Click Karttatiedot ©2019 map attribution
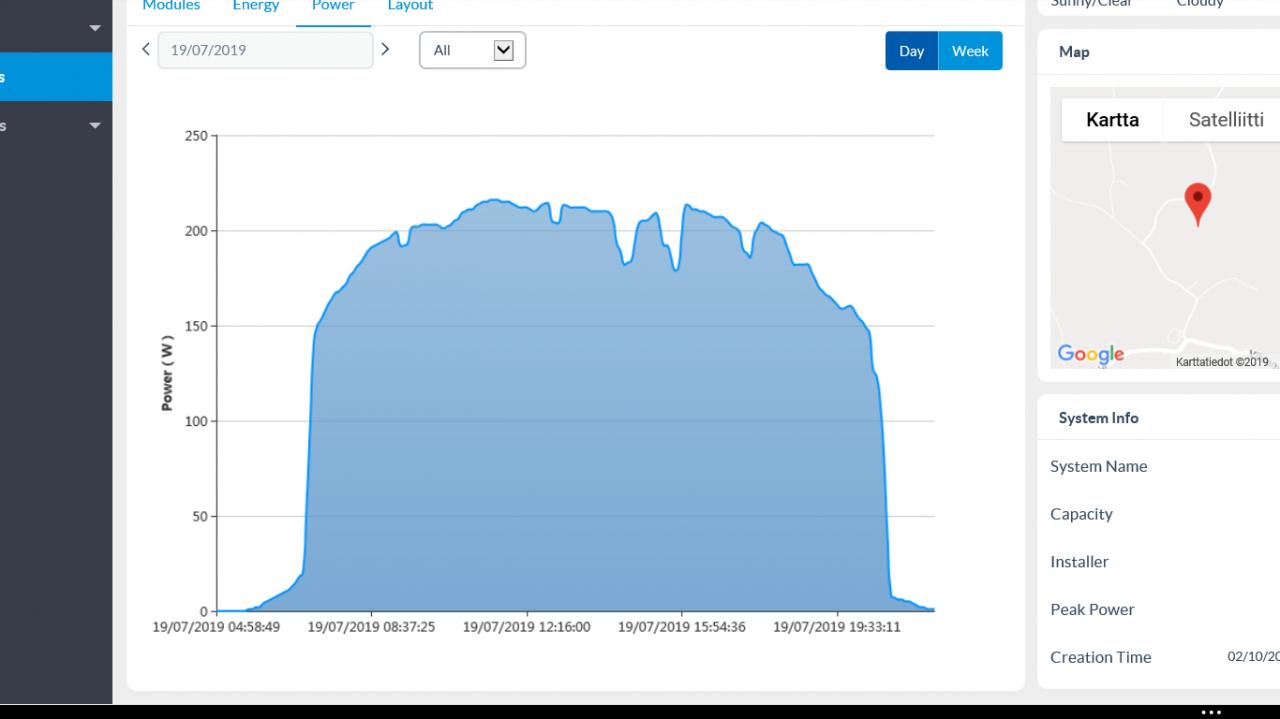 1222,362
